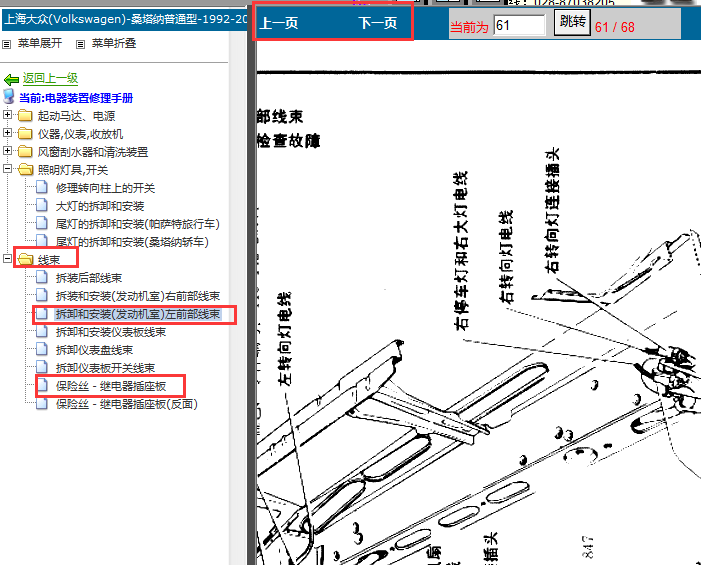The width and height of the screenshot is (701, 565).
Task: Click the 跳转 jump button
Action: point(572,22)
